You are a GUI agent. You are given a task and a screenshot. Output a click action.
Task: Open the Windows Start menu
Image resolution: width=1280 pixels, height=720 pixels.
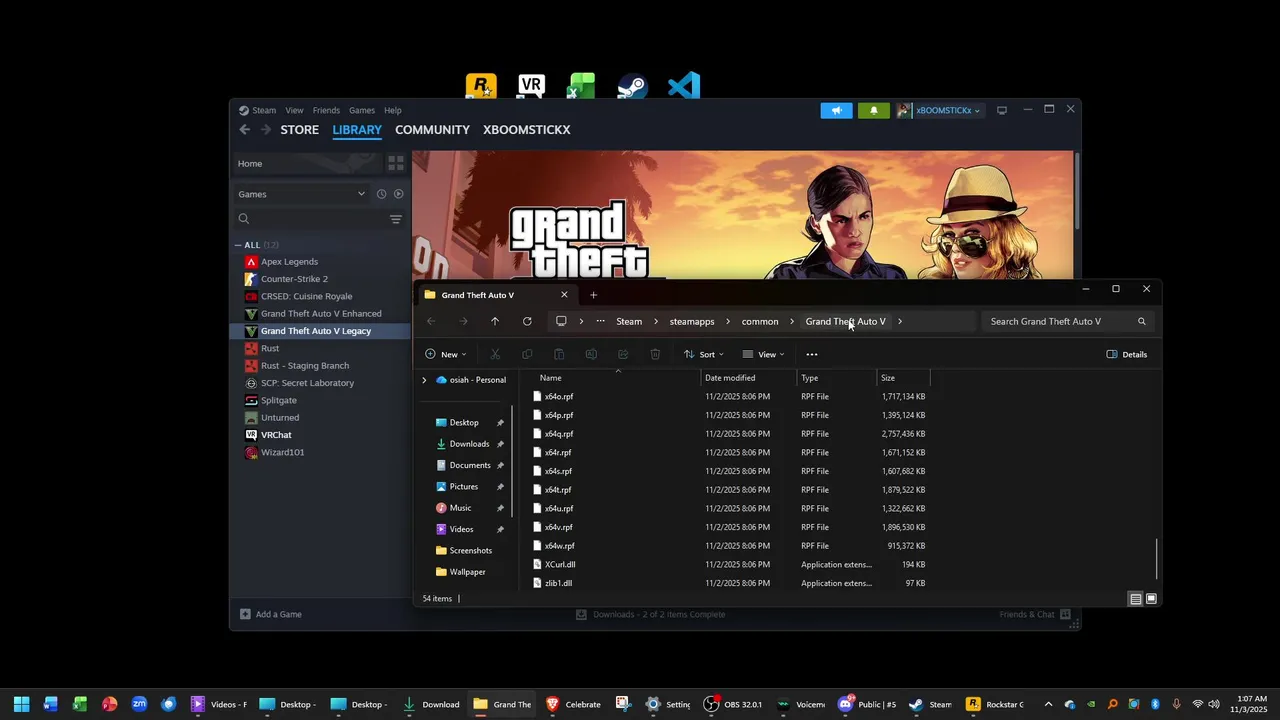pyautogui.click(x=21, y=704)
